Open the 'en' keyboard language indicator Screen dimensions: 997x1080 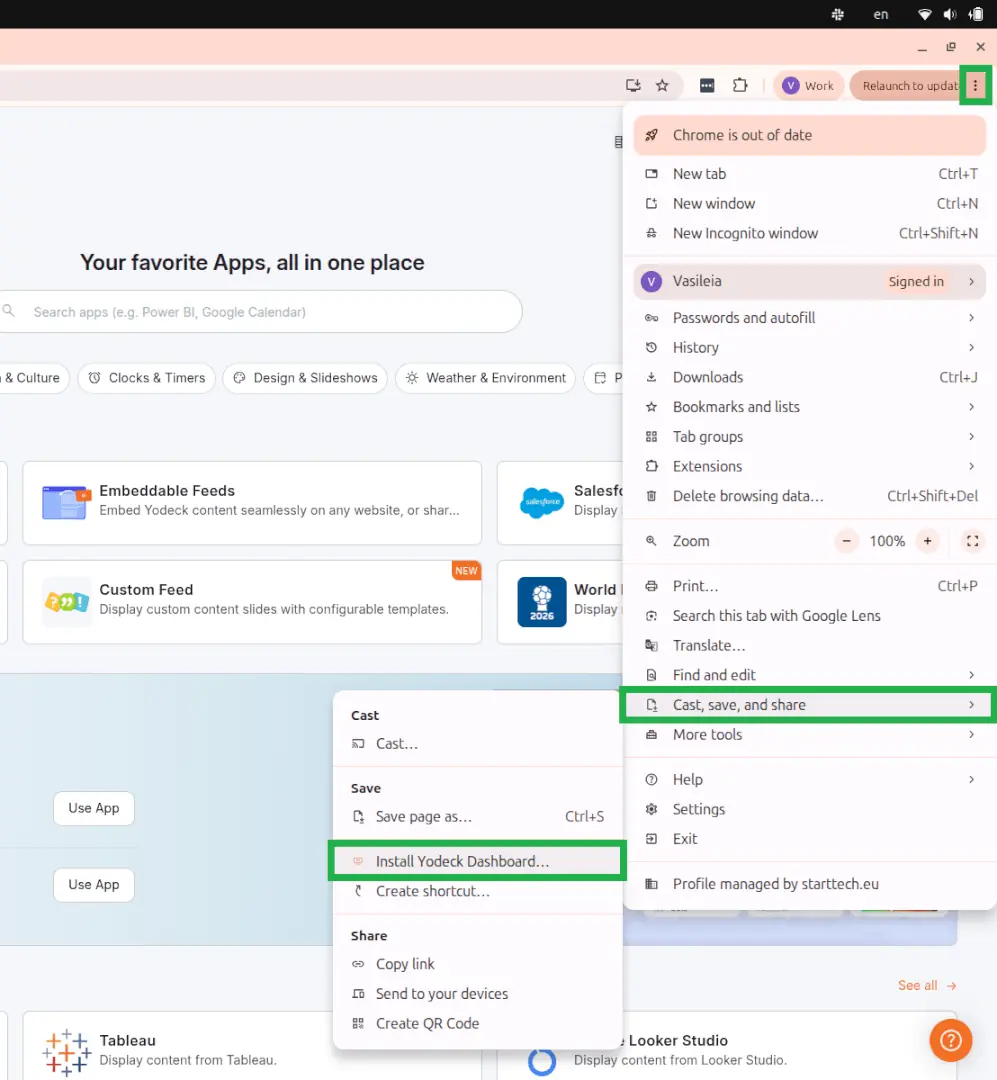881,14
